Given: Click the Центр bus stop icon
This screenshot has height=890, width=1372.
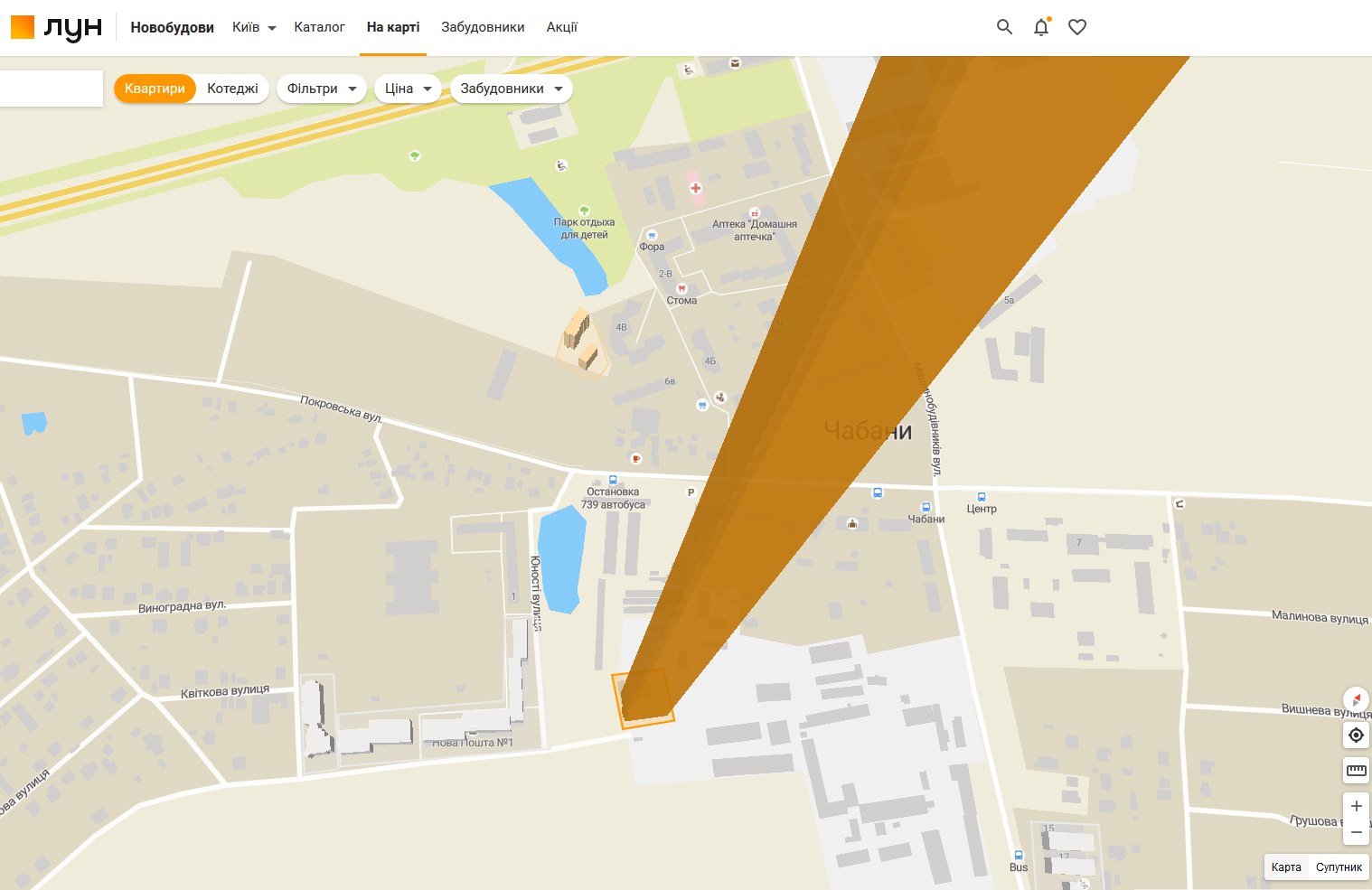Looking at the screenshot, I should click(x=982, y=497).
